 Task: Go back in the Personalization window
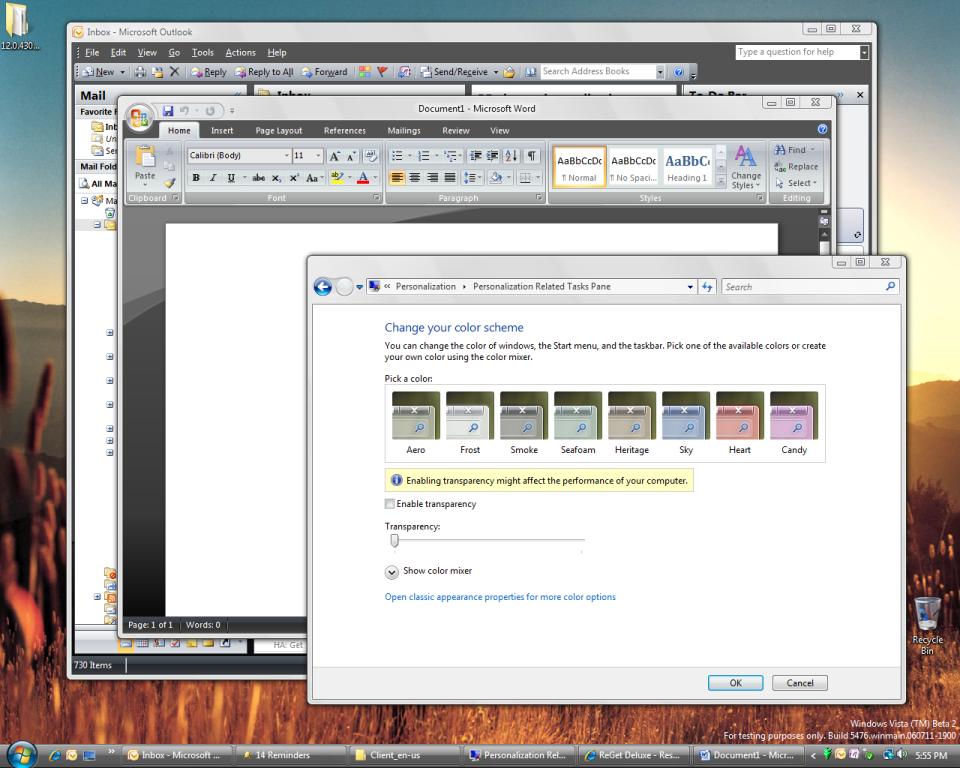coord(323,287)
